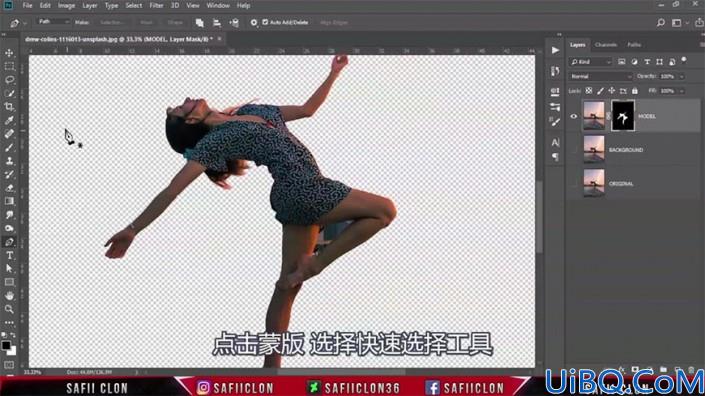Open the layer Kind filter dropdown
This screenshot has height=396, width=705.
tap(590, 62)
